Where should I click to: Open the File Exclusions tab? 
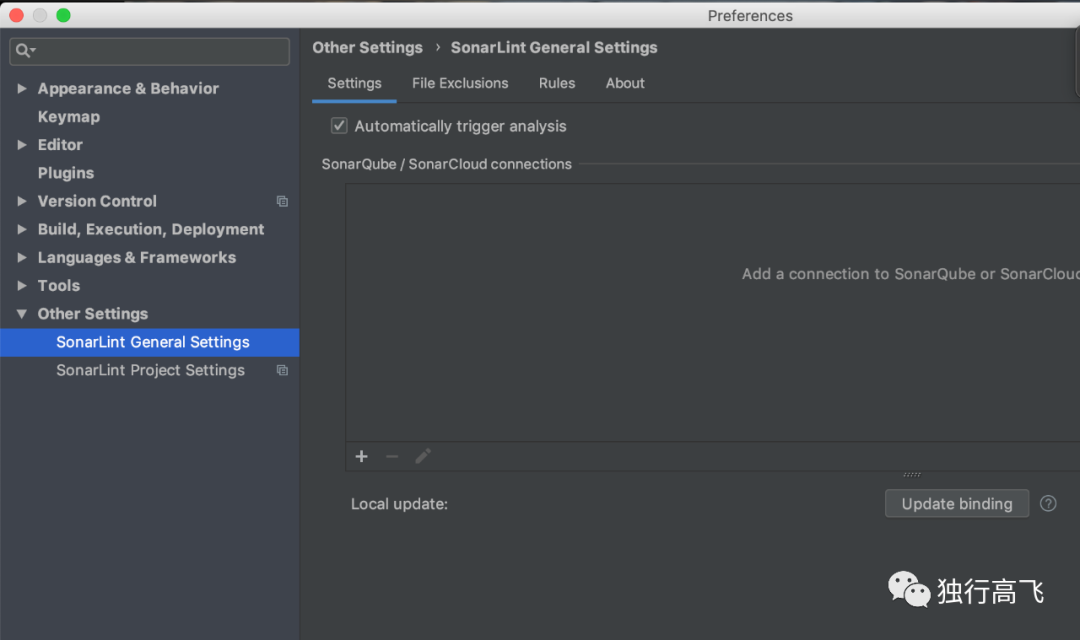pos(460,83)
